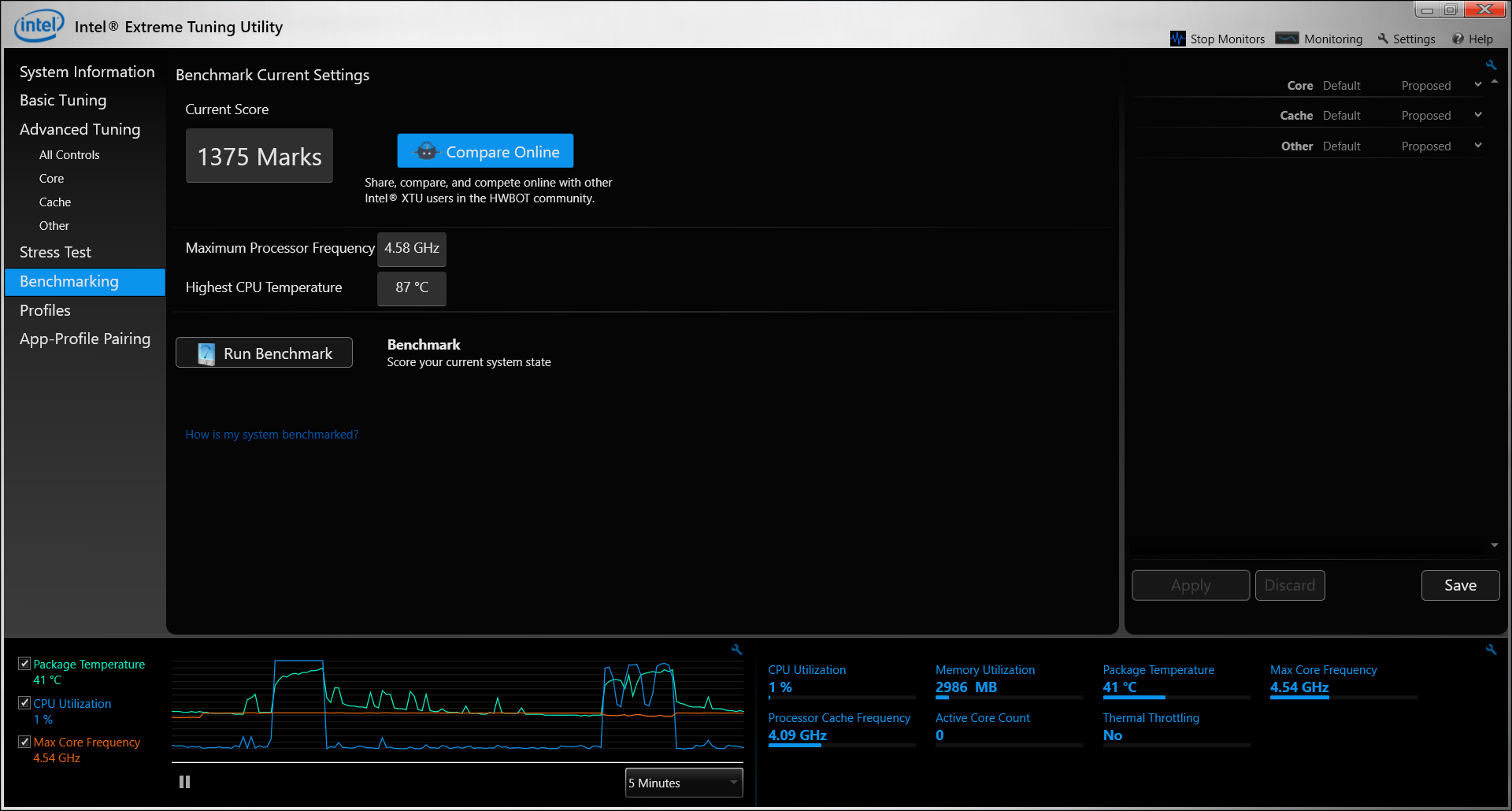Select Other under Advanced Tuning
Screen dimensions: 1512x811
coord(54,226)
